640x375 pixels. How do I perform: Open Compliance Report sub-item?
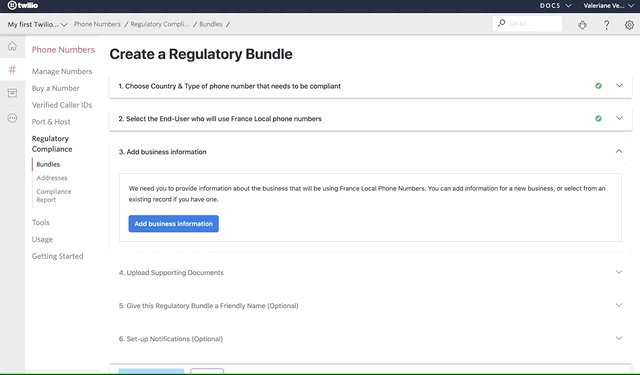[53, 195]
